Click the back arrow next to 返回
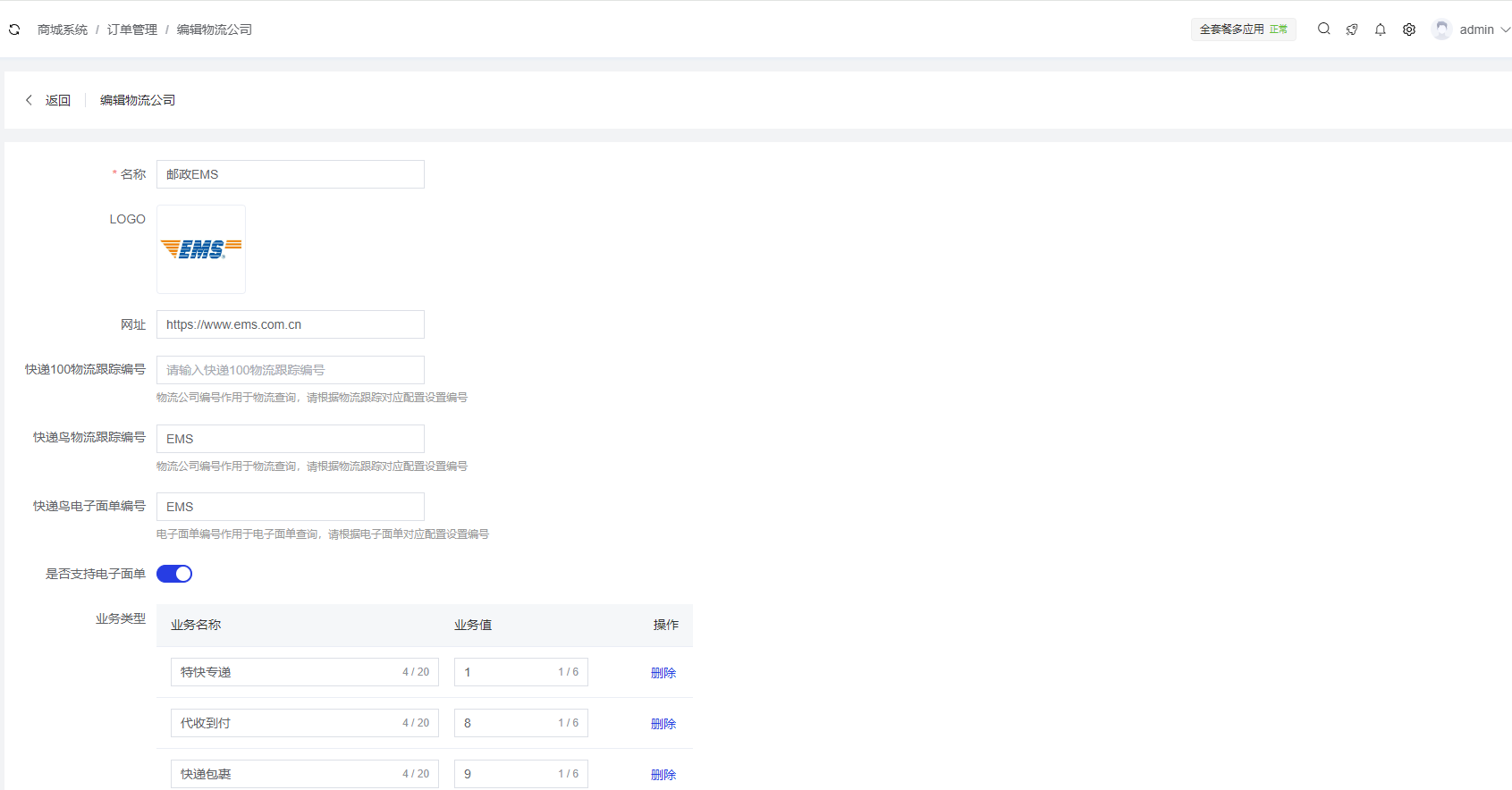 30,100
